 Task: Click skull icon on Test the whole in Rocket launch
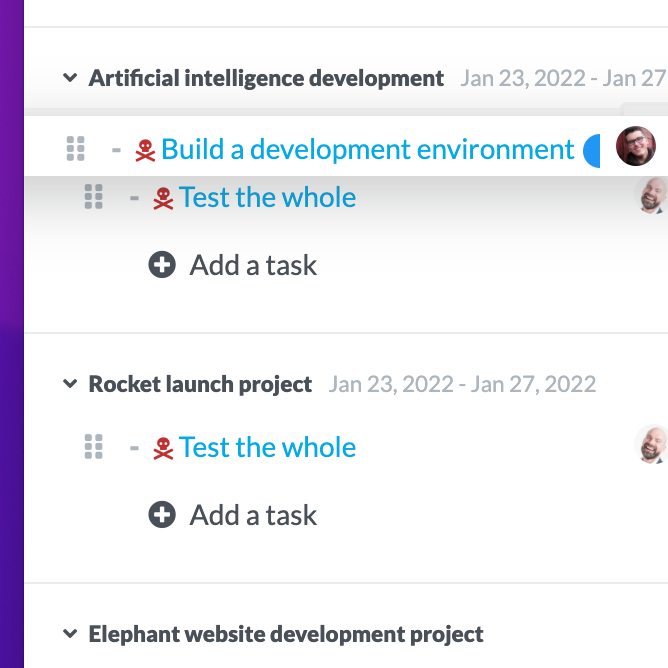point(163,449)
